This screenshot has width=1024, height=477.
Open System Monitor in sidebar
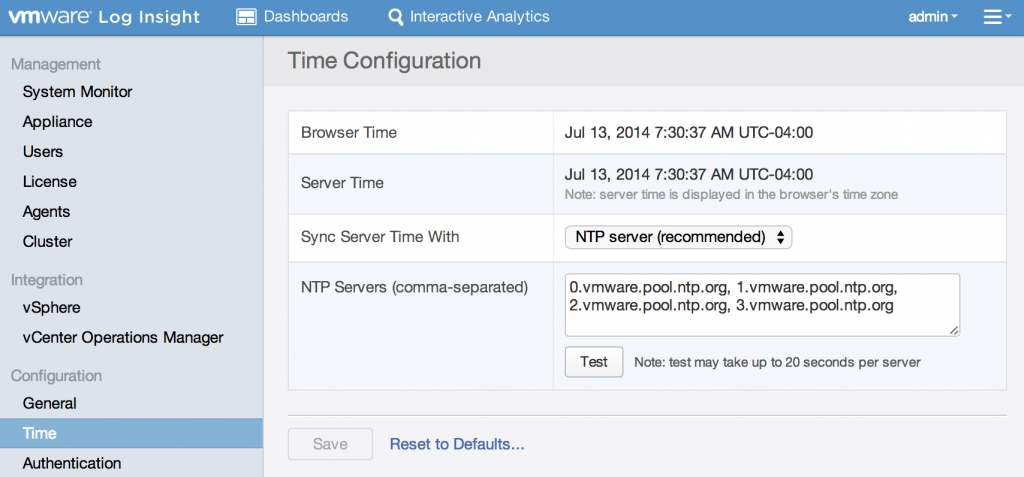(x=77, y=92)
